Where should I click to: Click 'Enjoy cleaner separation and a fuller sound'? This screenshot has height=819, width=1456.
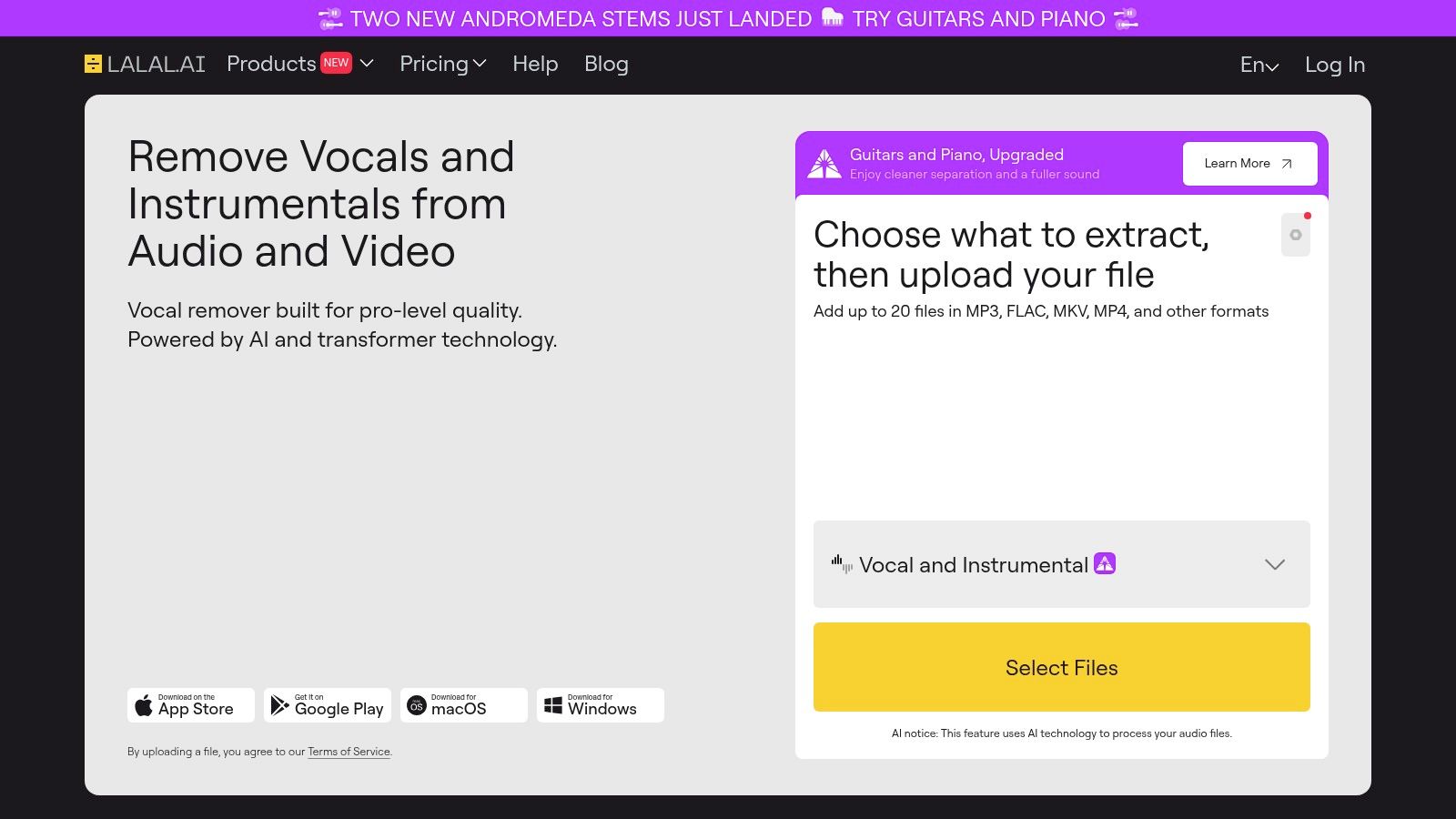[x=975, y=174]
